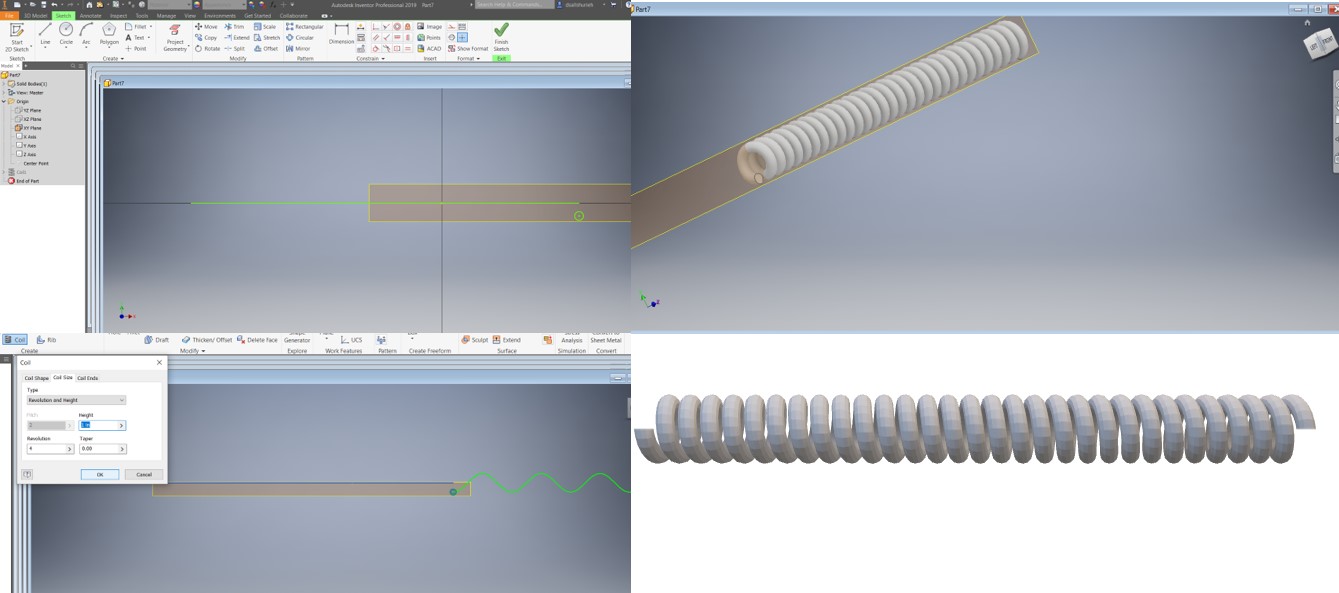Click OK in Coil dialog
This screenshot has height=593, width=1339.
tap(100, 474)
